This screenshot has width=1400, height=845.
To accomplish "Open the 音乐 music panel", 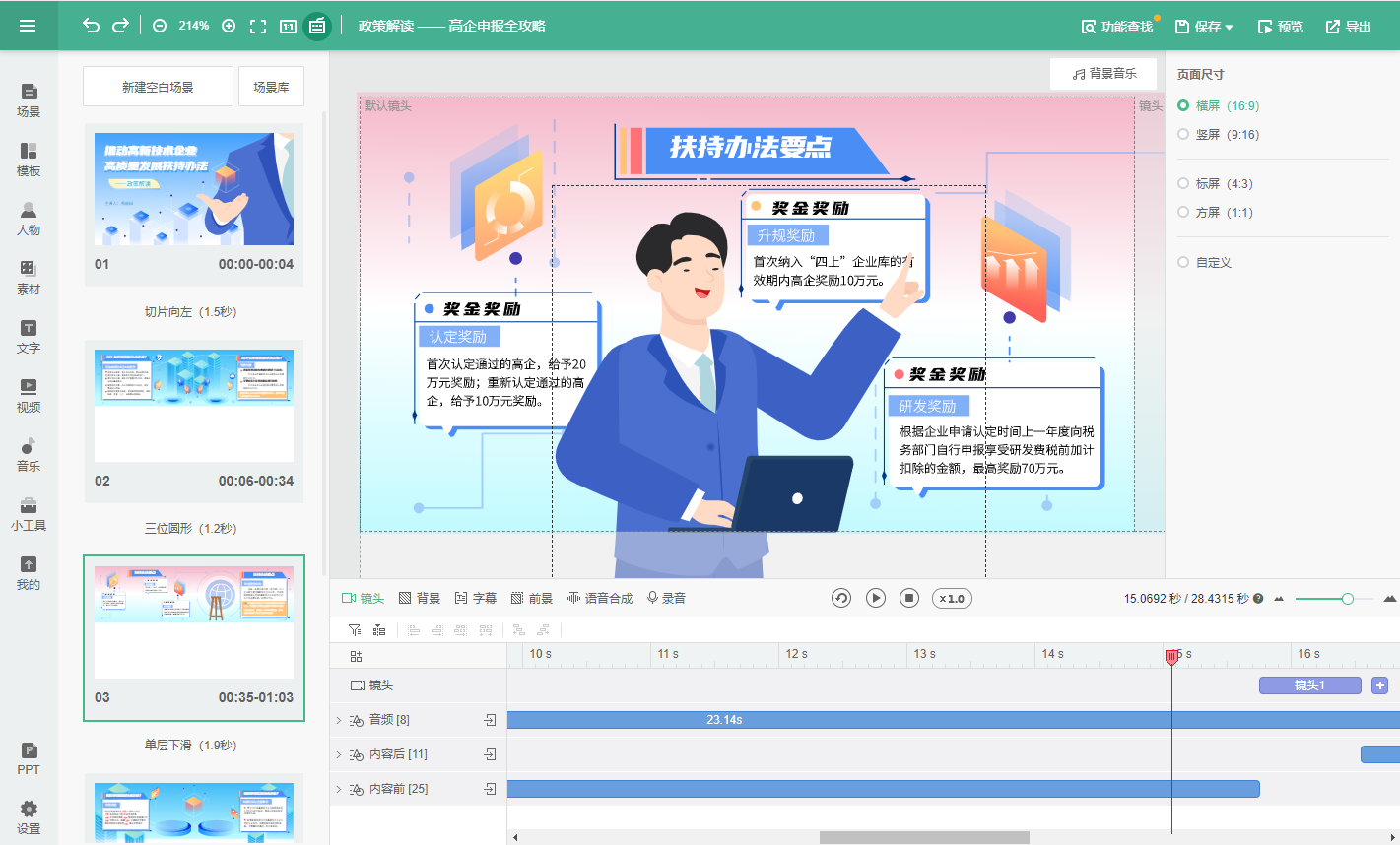I will click(29, 455).
